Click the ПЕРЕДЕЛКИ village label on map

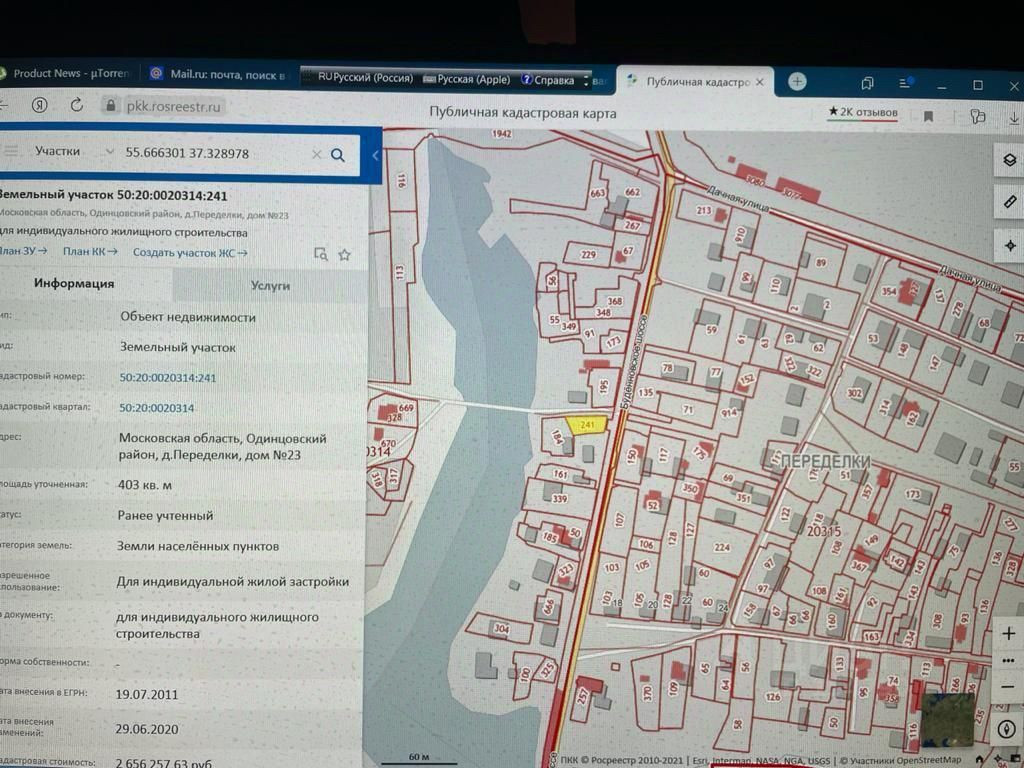(x=825, y=462)
